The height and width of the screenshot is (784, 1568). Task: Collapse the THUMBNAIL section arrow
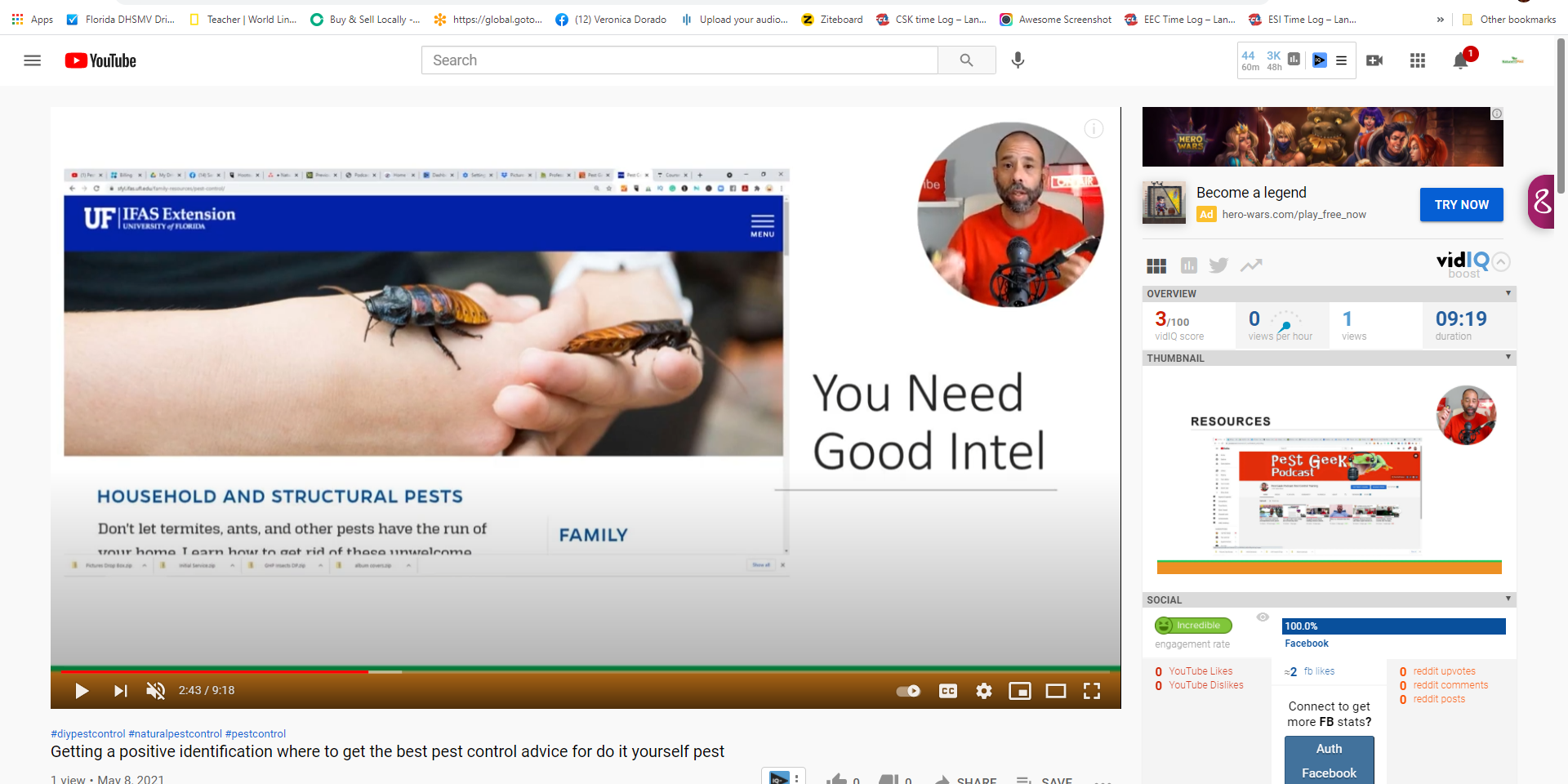coord(1508,358)
